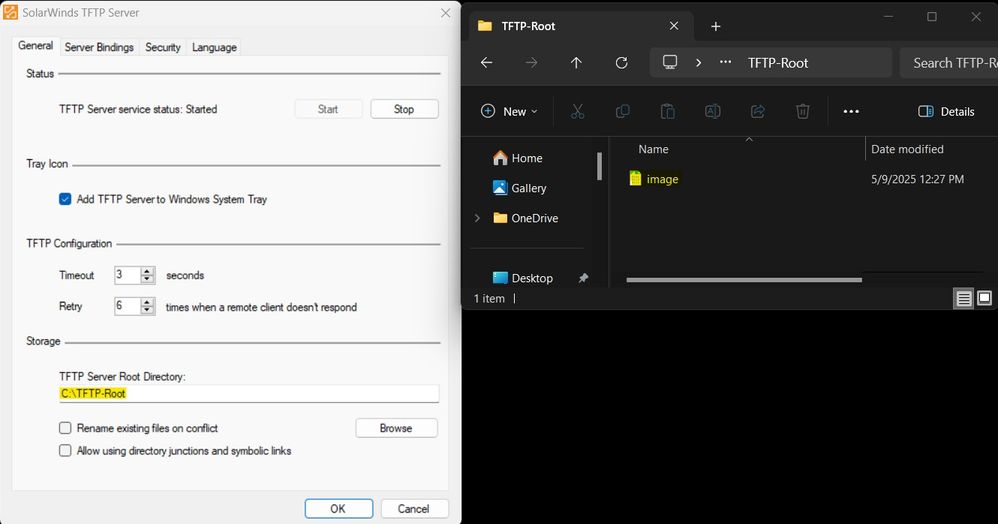Image resolution: width=998 pixels, height=524 pixels.
Task: Click the TFTP Server Root Directory field
Action: point(249,393)
